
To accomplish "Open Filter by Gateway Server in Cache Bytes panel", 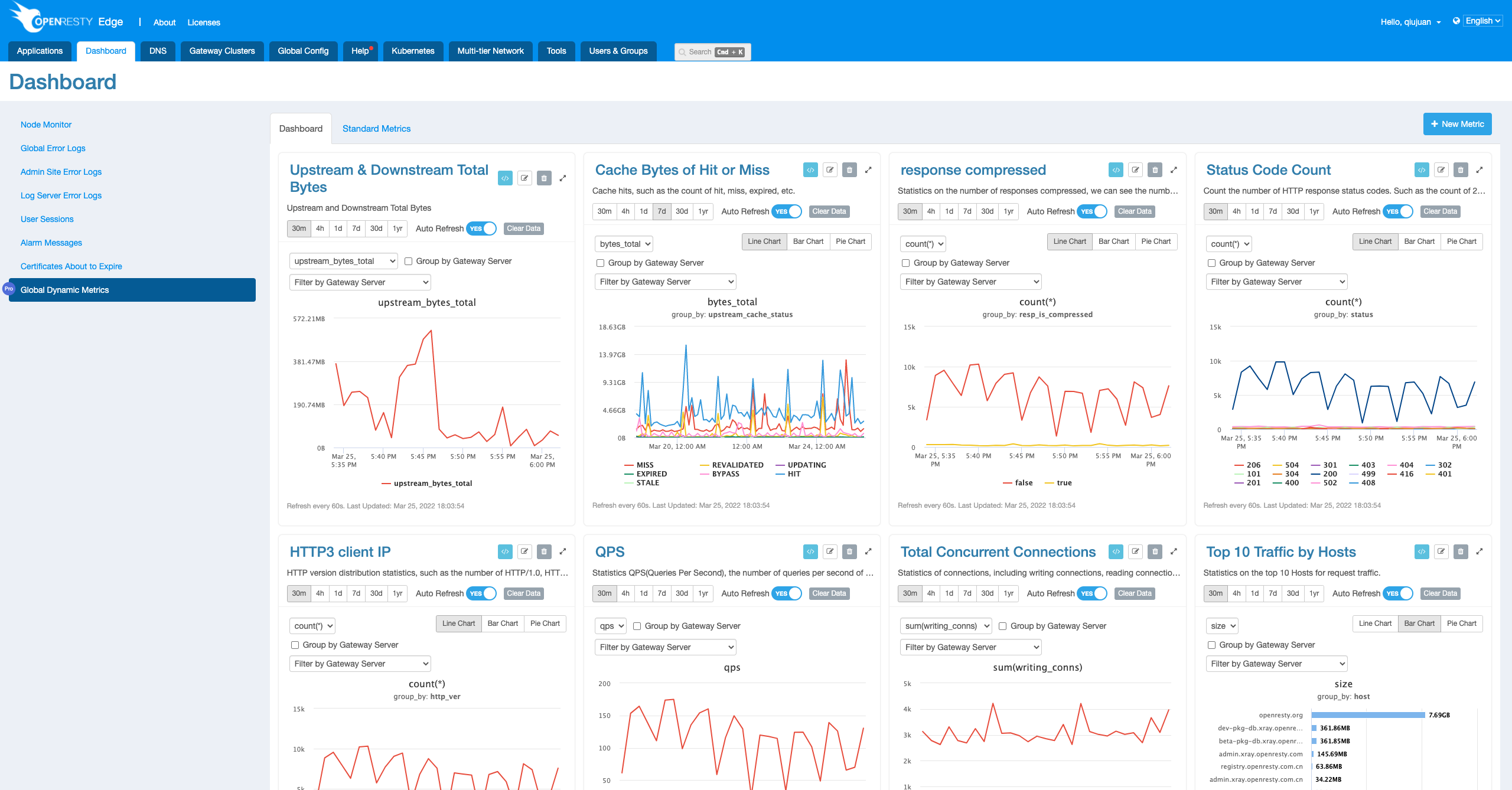I will pos(666,282).
